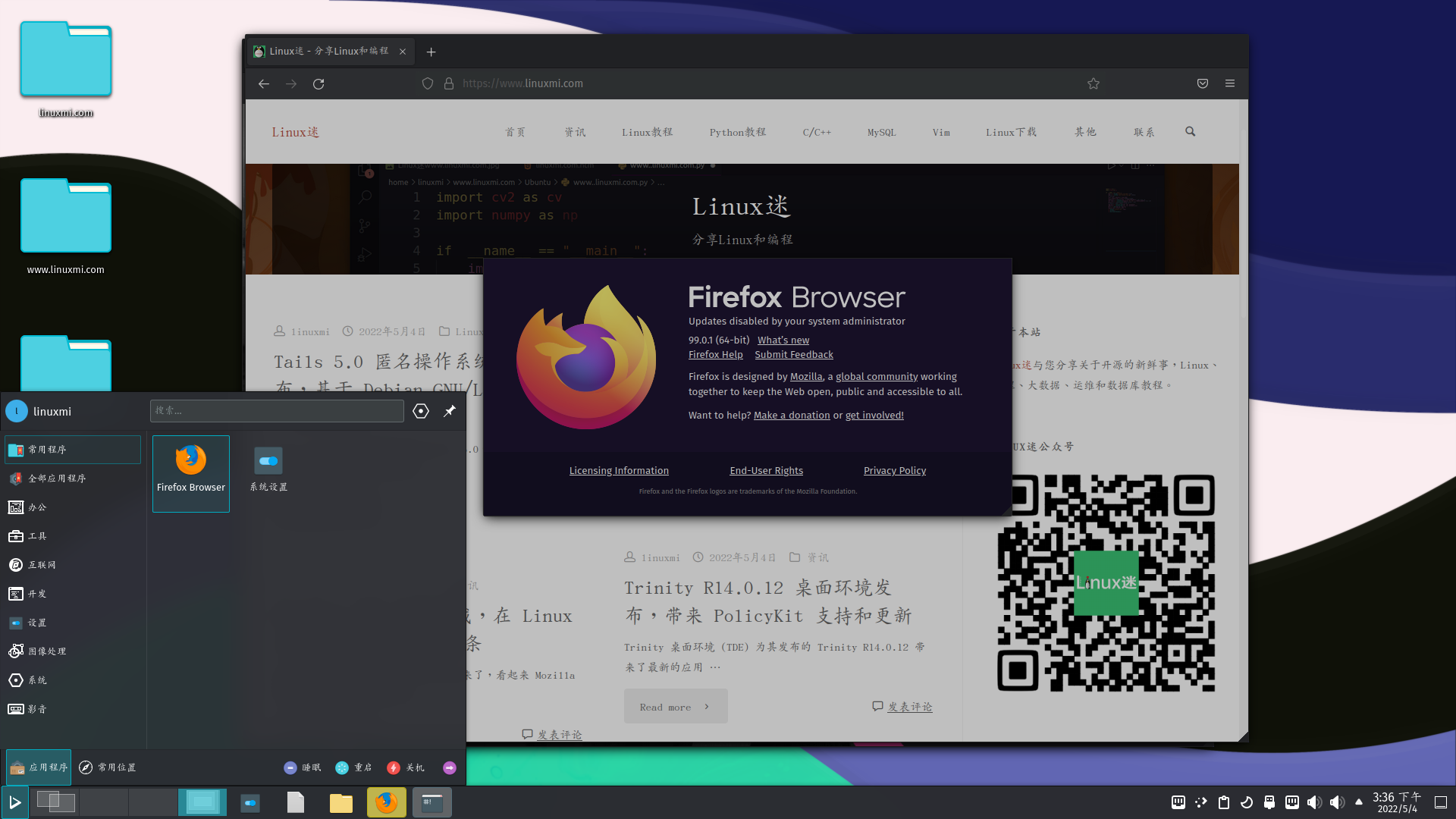This screenshot has height=819, width=1456.
Task: Click the clock showing 3:36
Action: pyautogui.click(x=1397, y=802)
